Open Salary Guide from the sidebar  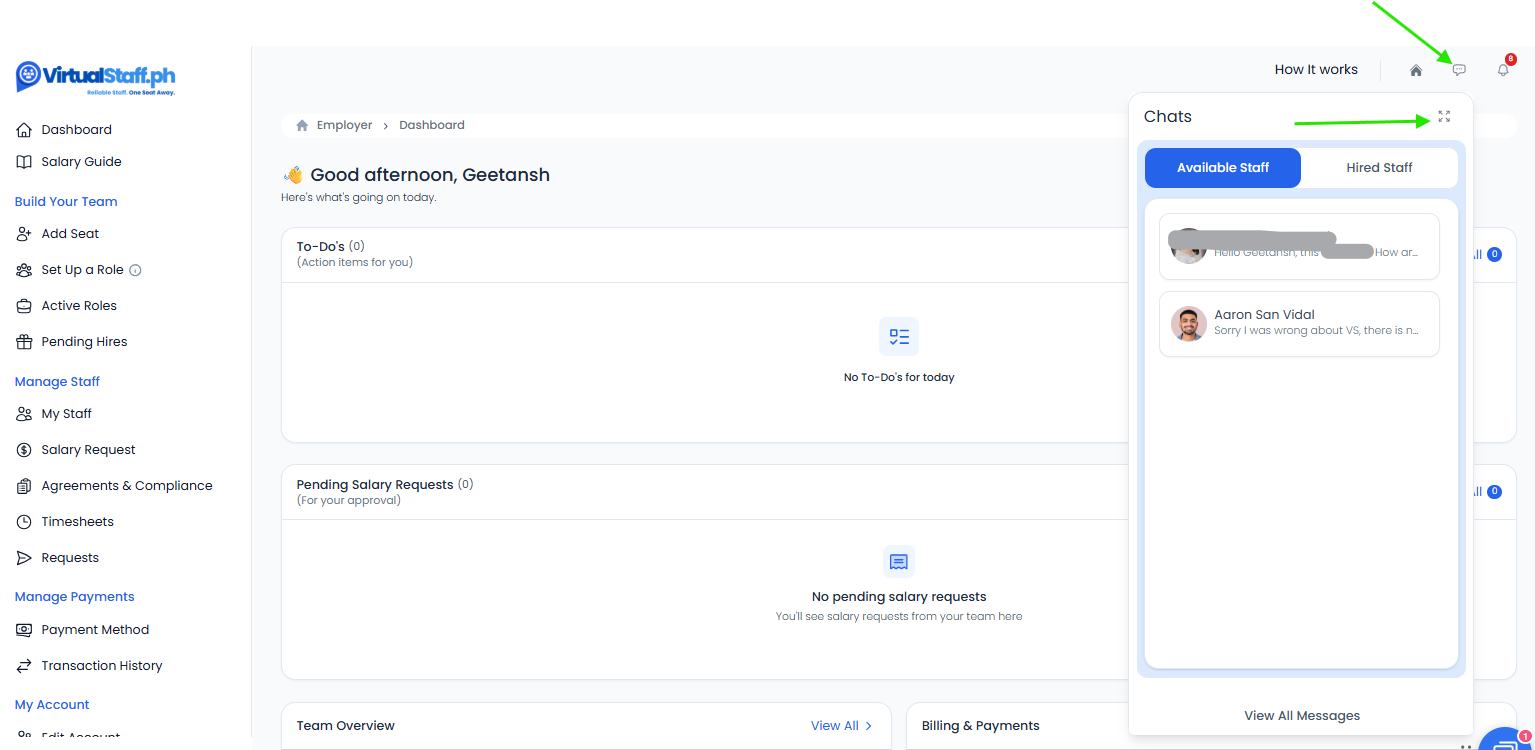coord(81,162)
